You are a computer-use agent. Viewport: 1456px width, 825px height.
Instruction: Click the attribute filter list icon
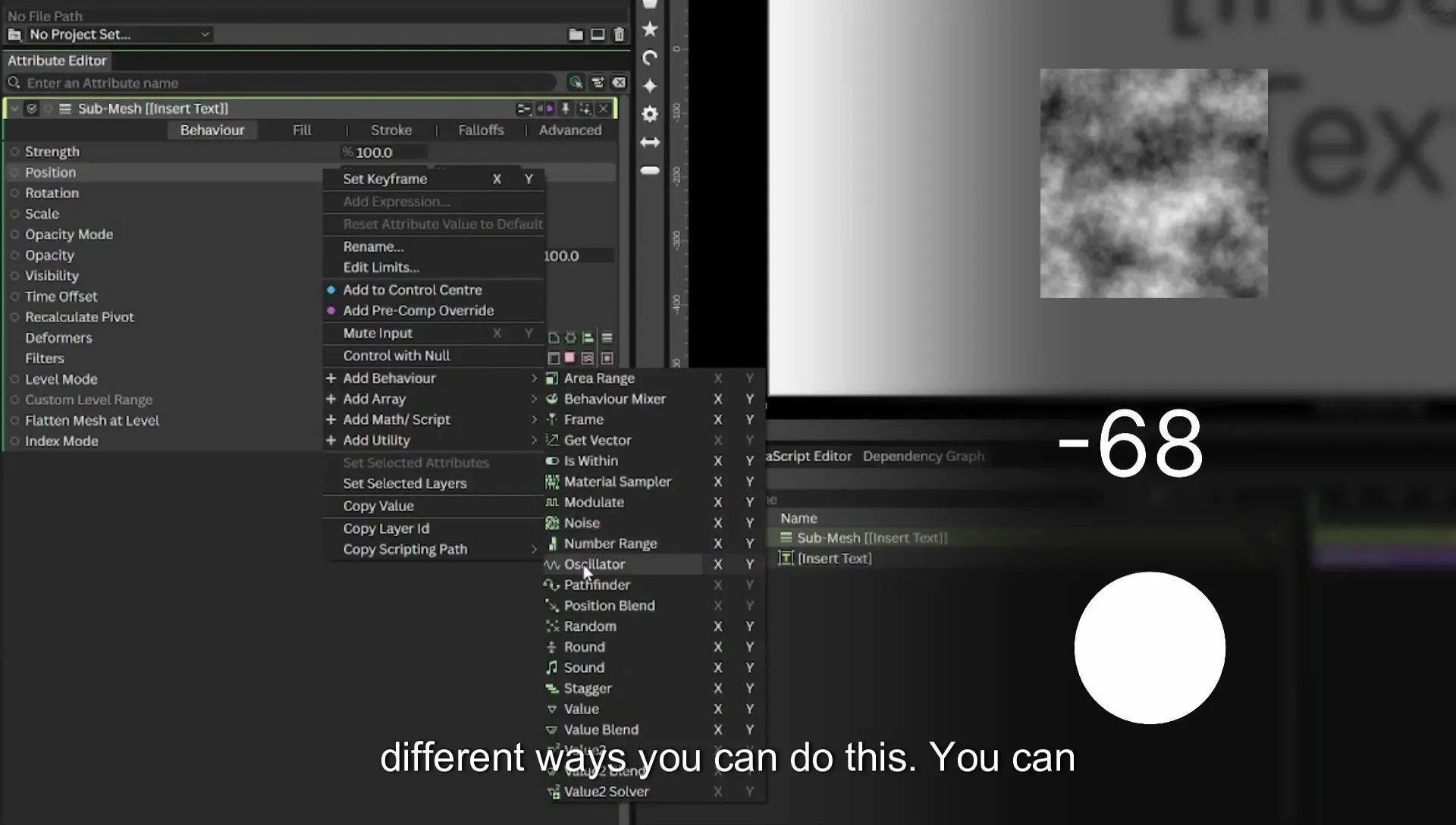coord(598,83)
